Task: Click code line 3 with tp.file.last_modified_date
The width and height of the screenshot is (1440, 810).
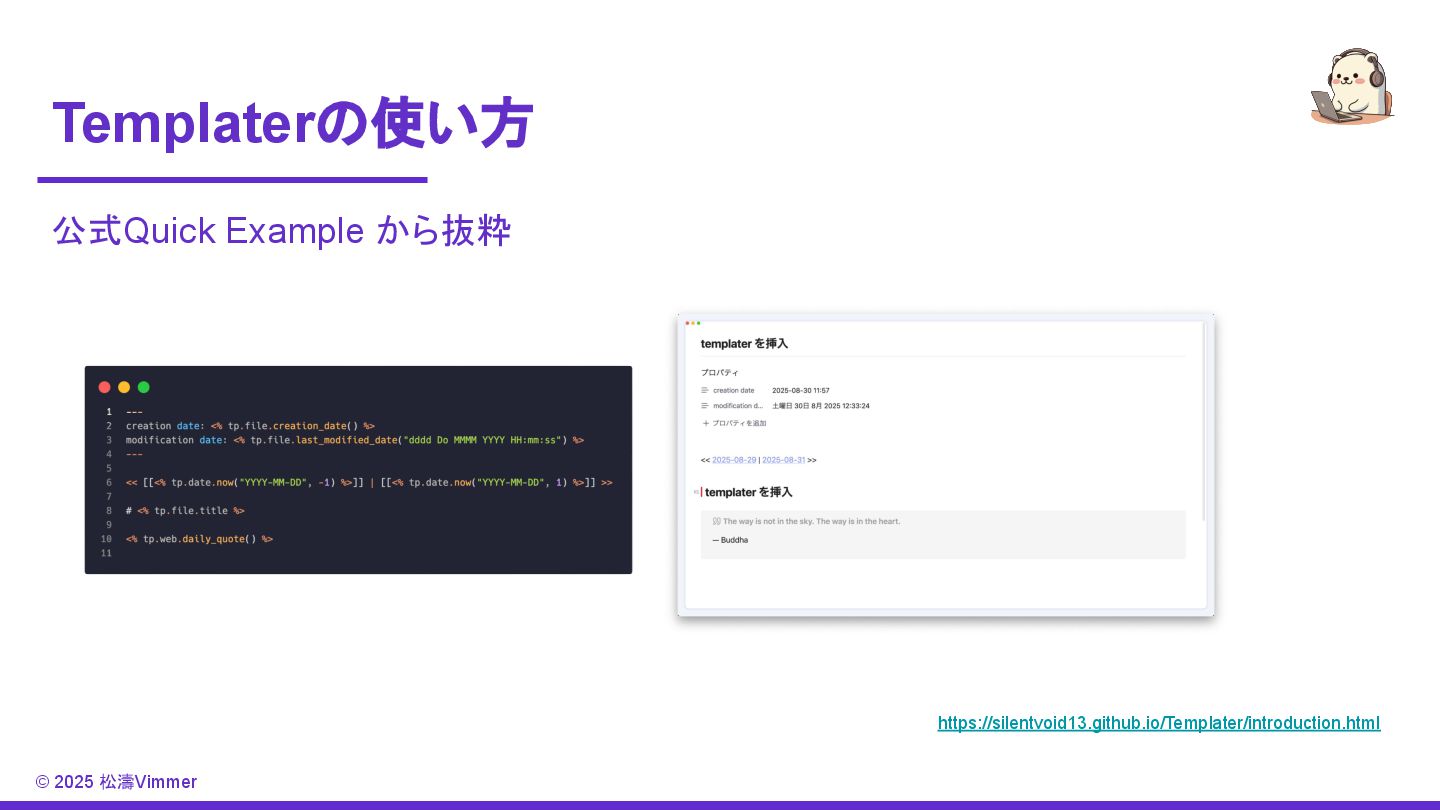Action: tap(354, 440)
